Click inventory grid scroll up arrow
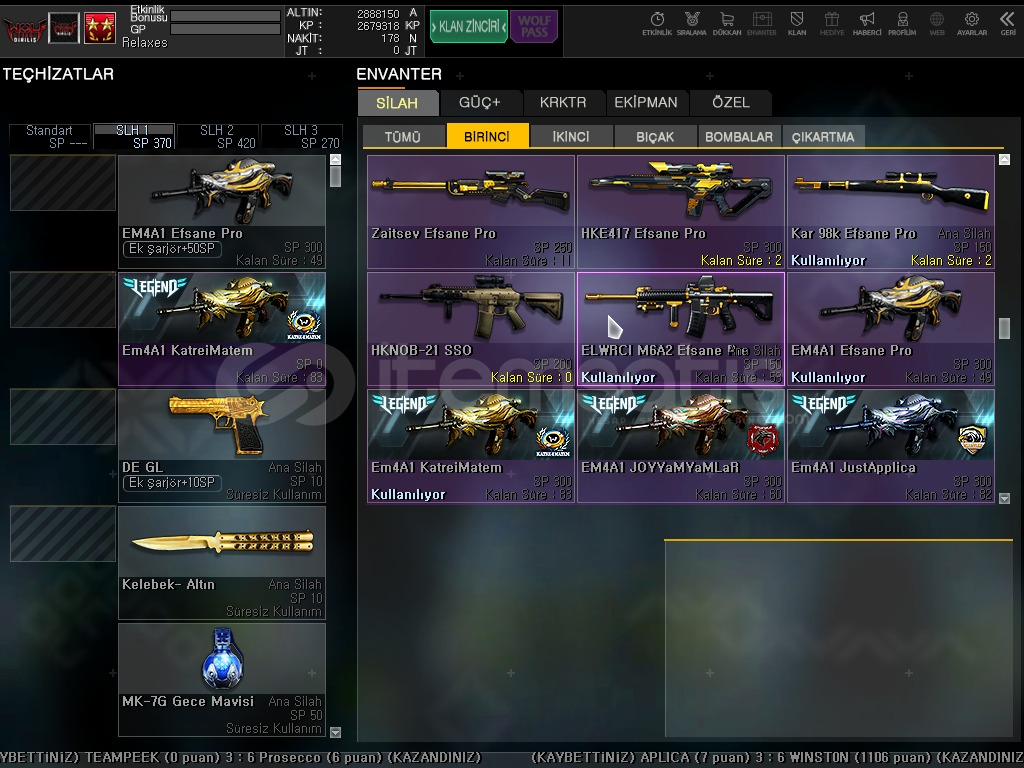This screenshot has width=1024, height=768. 1004,159
